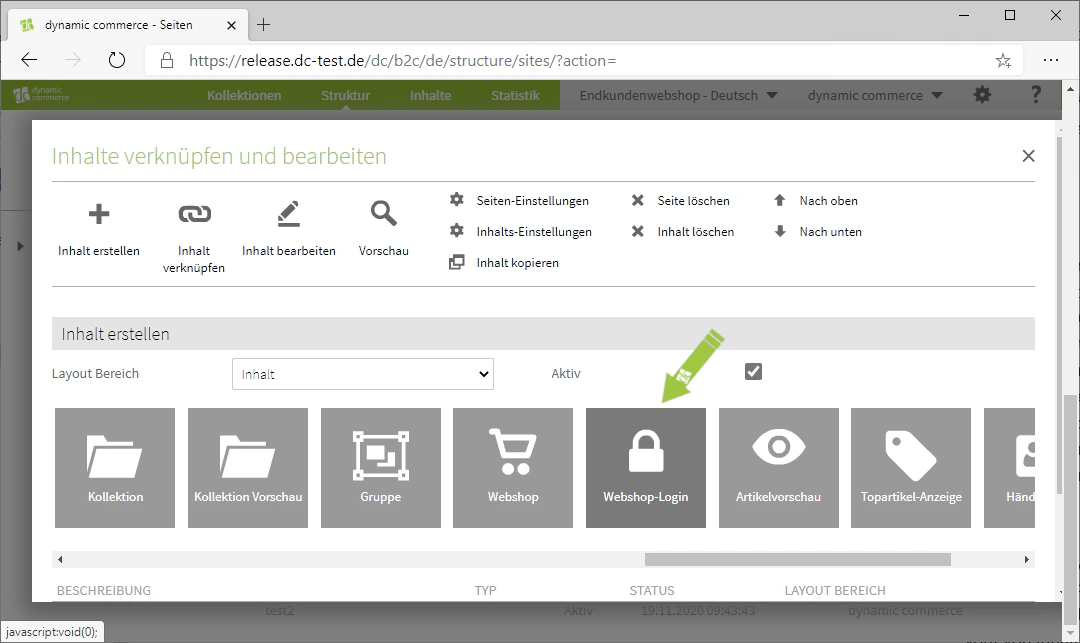Click the TYP column header

click(x=486, y=590)
